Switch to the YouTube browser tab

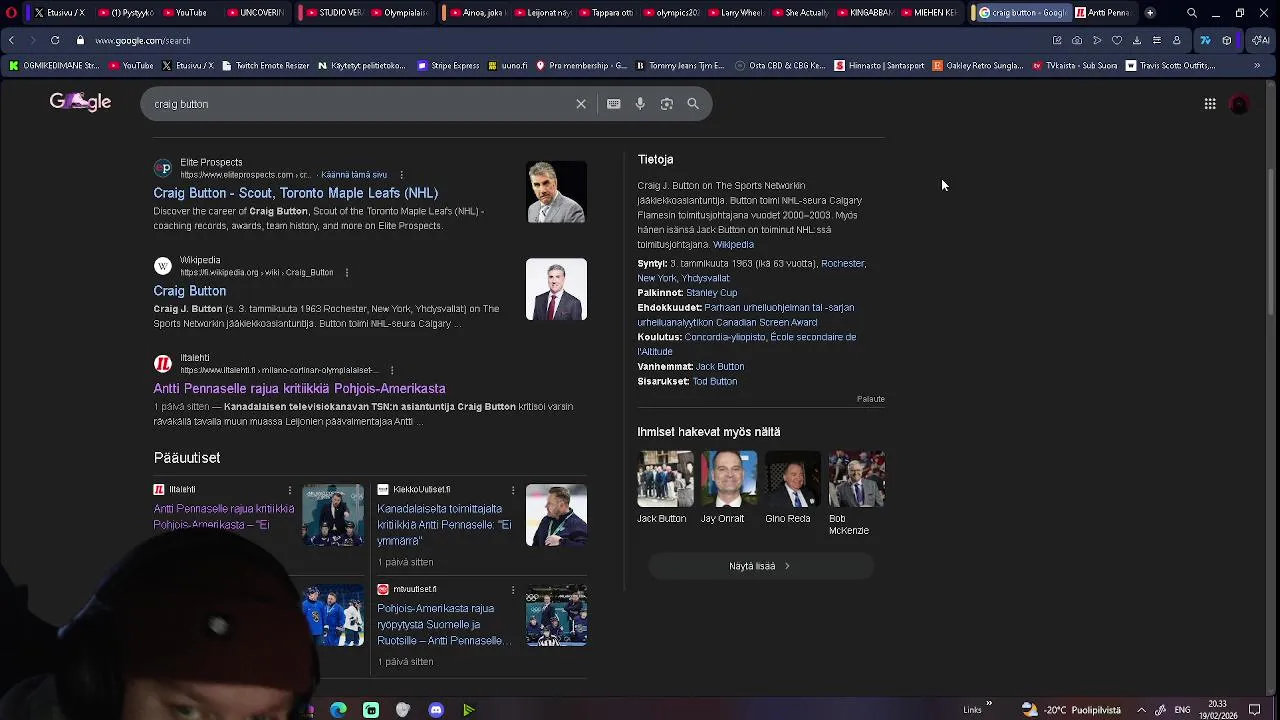pyautogui.click(x=185, y=13)
